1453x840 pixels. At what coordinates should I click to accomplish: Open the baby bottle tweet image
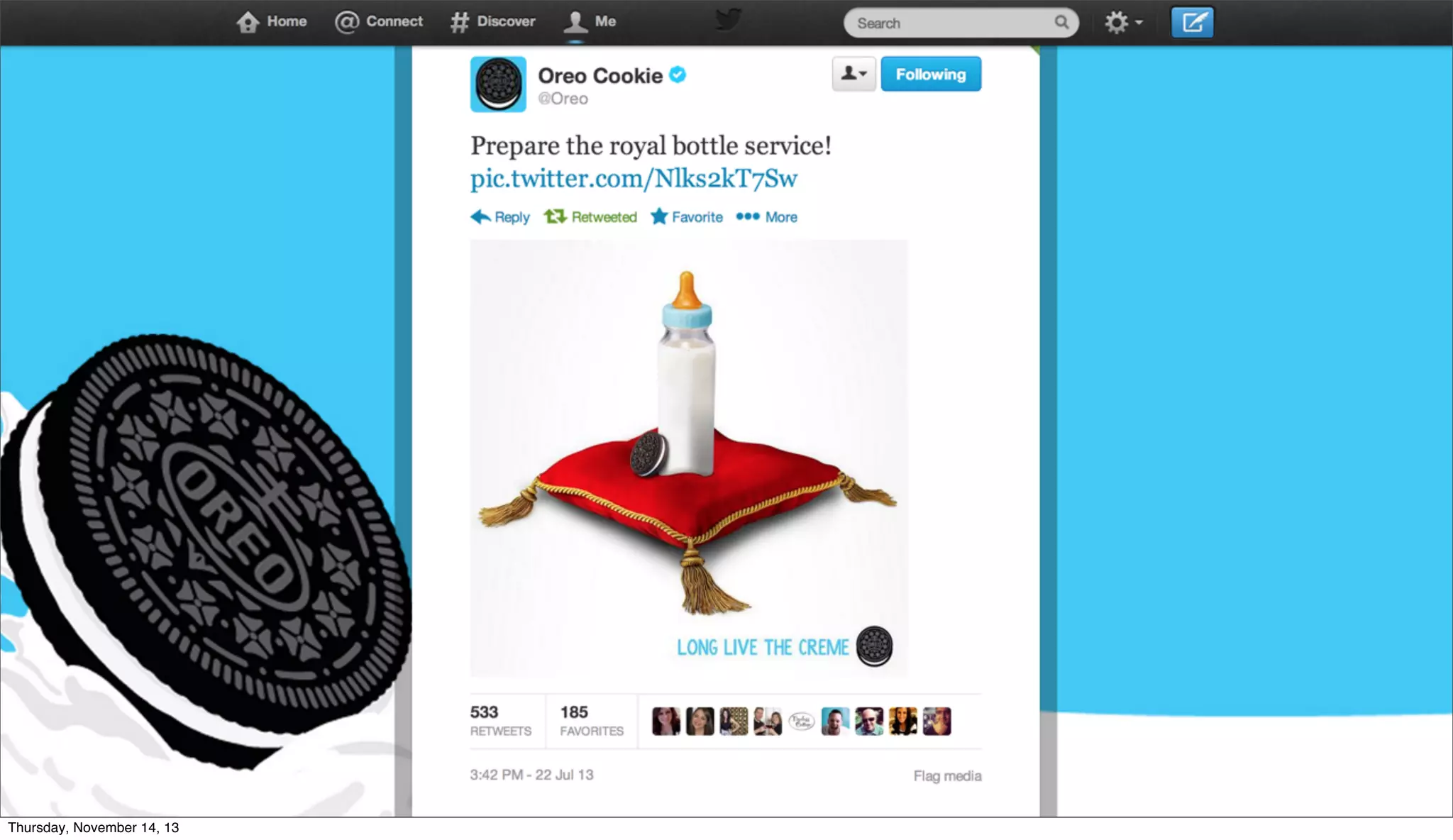coord(689,458)
